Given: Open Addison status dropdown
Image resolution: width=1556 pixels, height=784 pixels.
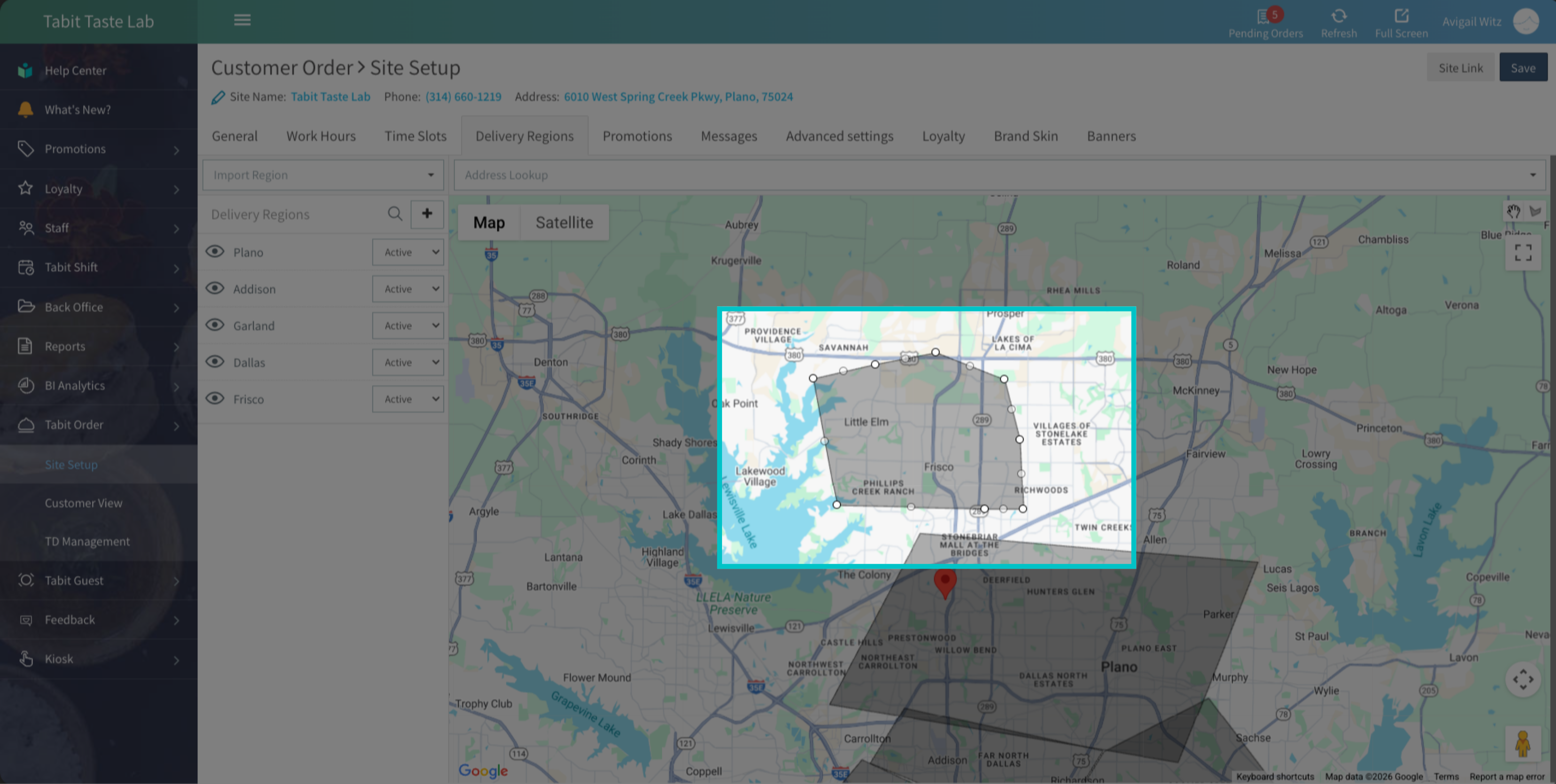Looking at the screenshot, I should (x=408, y=289).
